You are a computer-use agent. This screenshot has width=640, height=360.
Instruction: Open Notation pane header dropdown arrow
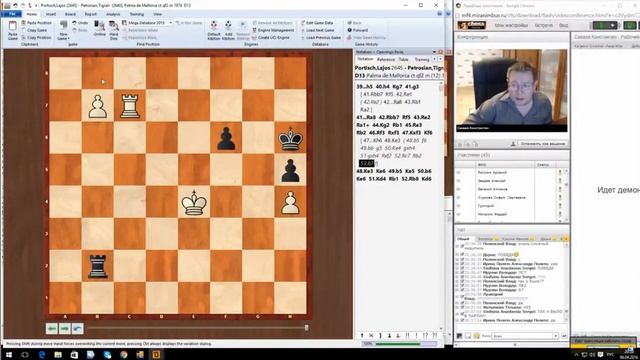[x=434, y=52]
